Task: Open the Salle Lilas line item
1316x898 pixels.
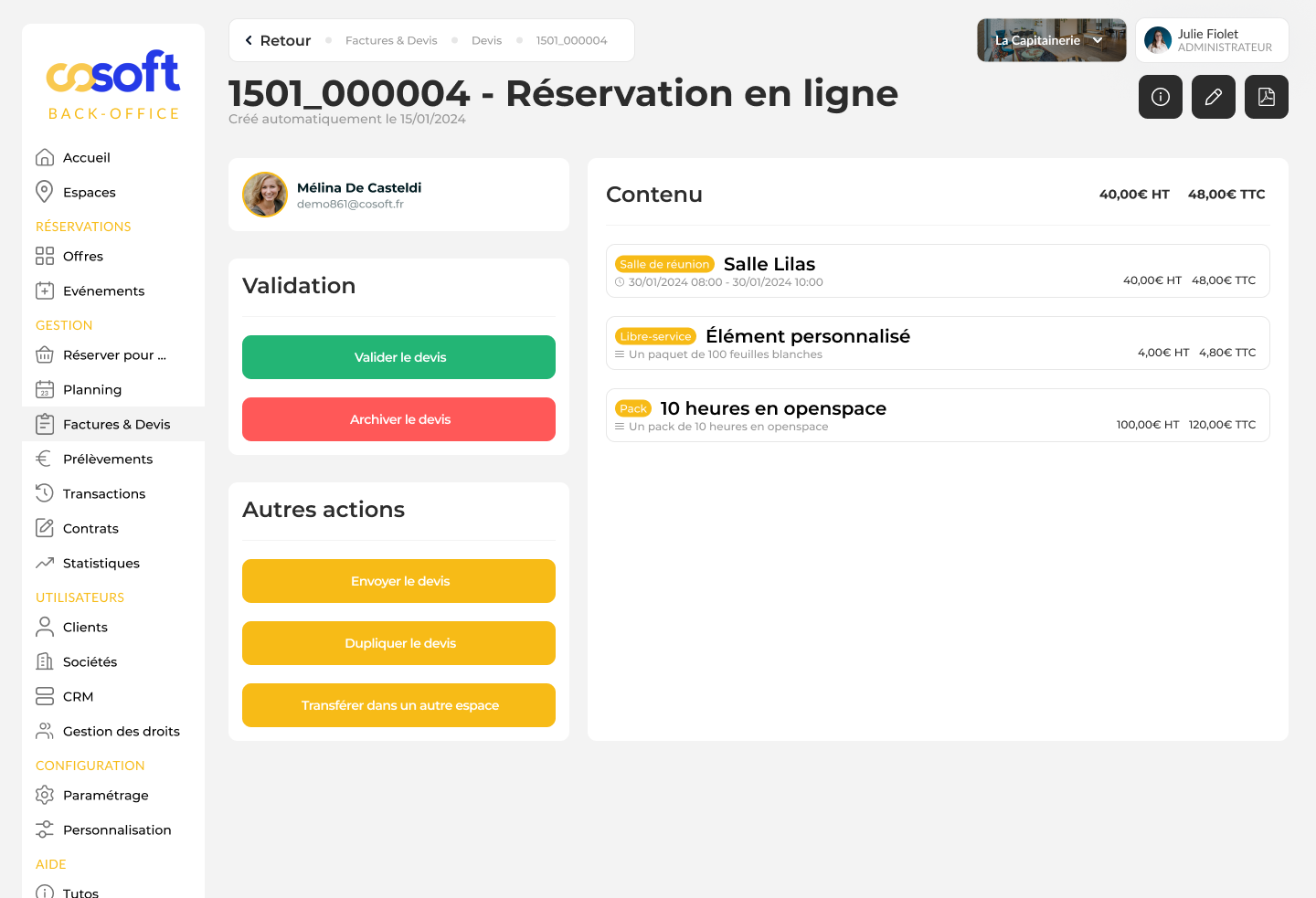Action: point(938,270)
